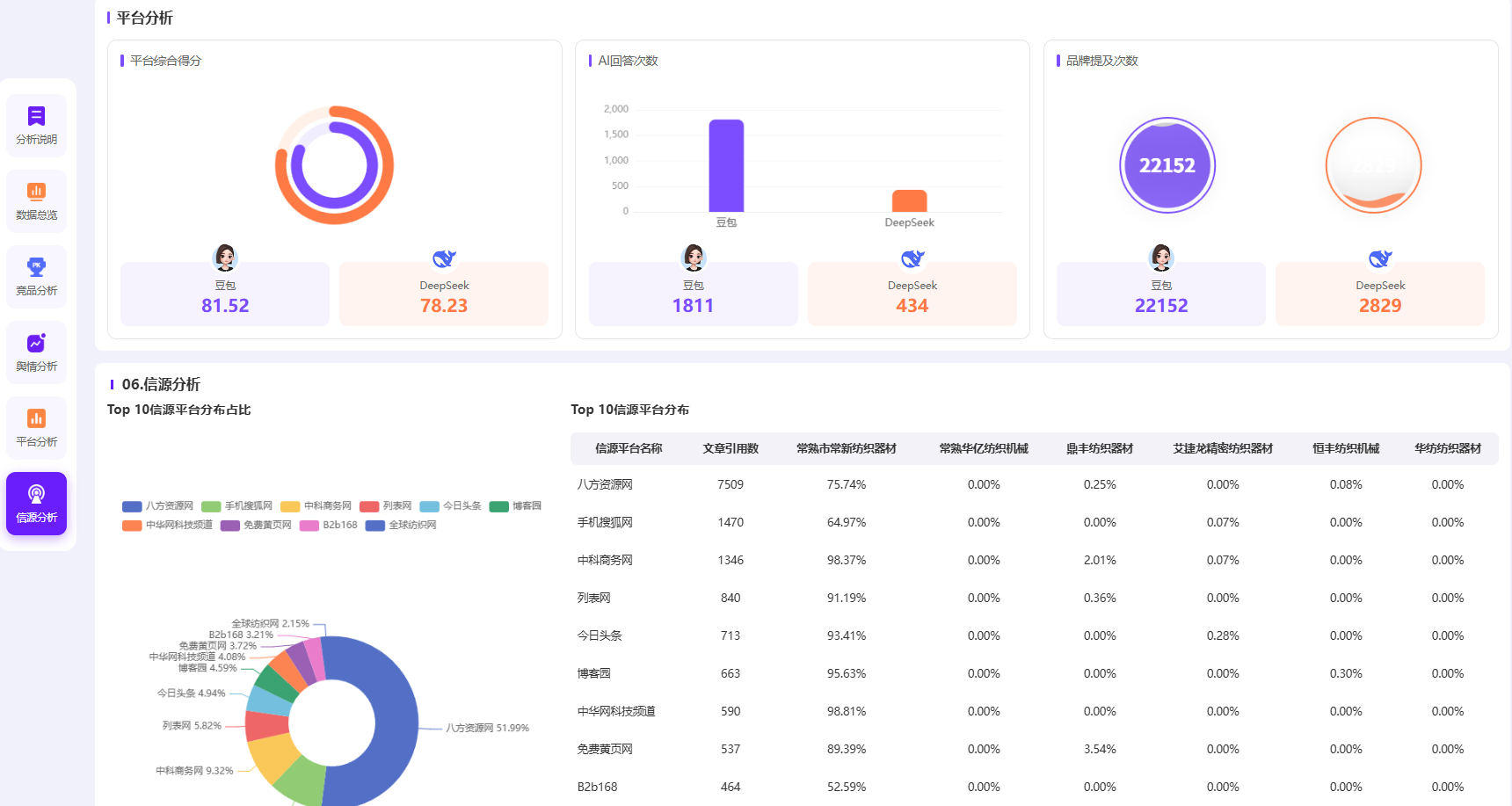The width and height of the screenshot is (1512, 806).
Task: Click the 恒丰纺织机械 column header
Action: pos(1346,449)
